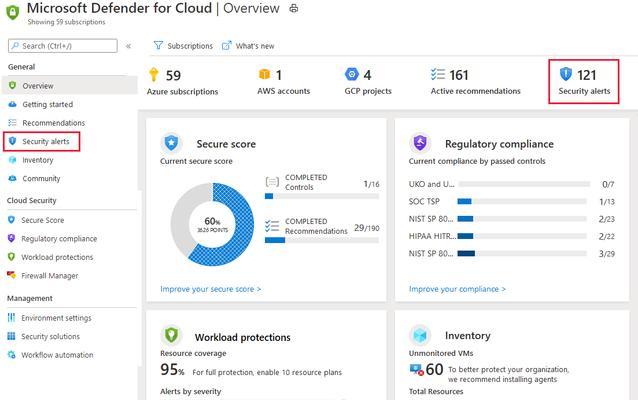
Task: Click the Inventory card heading
Action: [x=468, y=336]
